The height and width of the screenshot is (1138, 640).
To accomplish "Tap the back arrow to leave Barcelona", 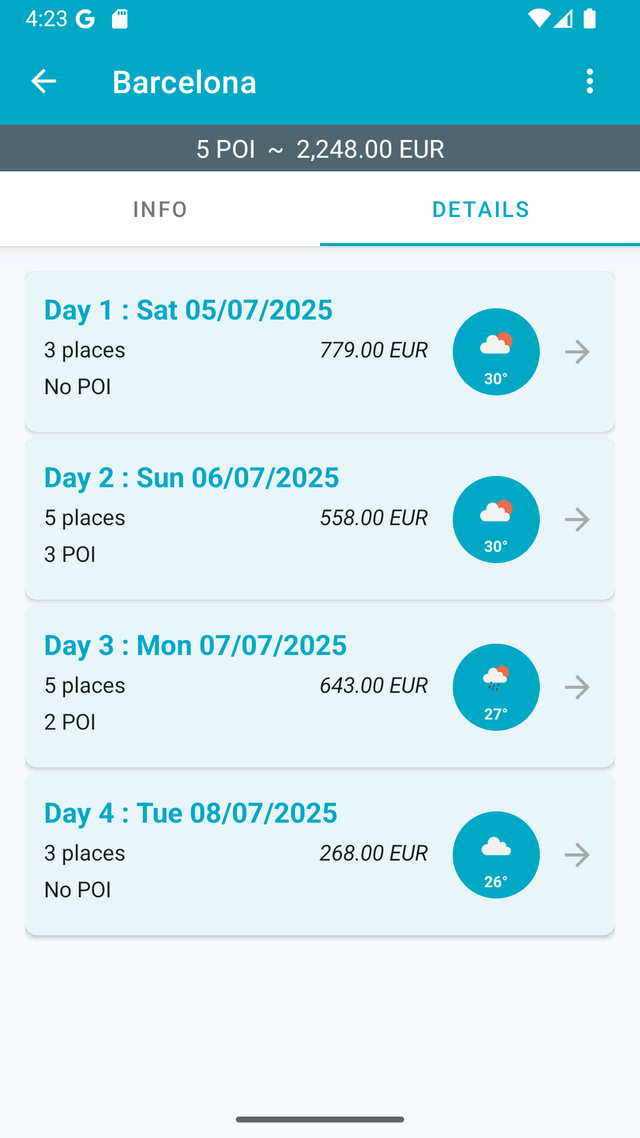I will click(43, 81).
